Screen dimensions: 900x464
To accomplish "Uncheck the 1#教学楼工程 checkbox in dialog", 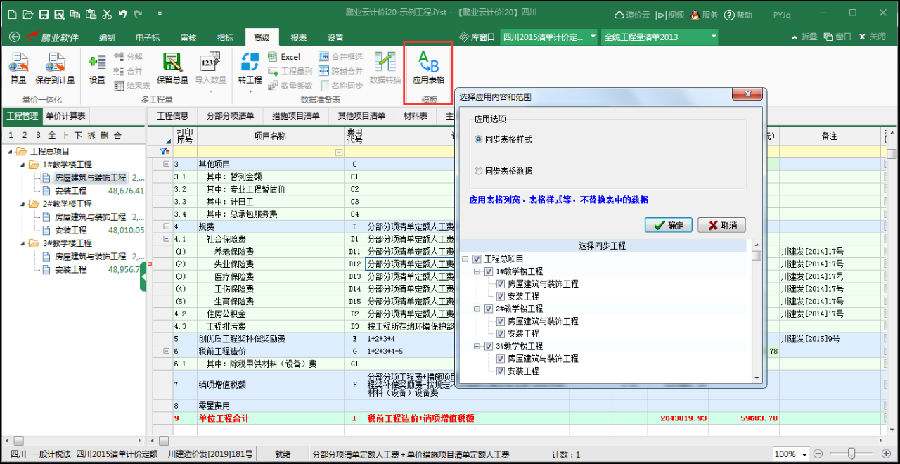I will (488, 271).
